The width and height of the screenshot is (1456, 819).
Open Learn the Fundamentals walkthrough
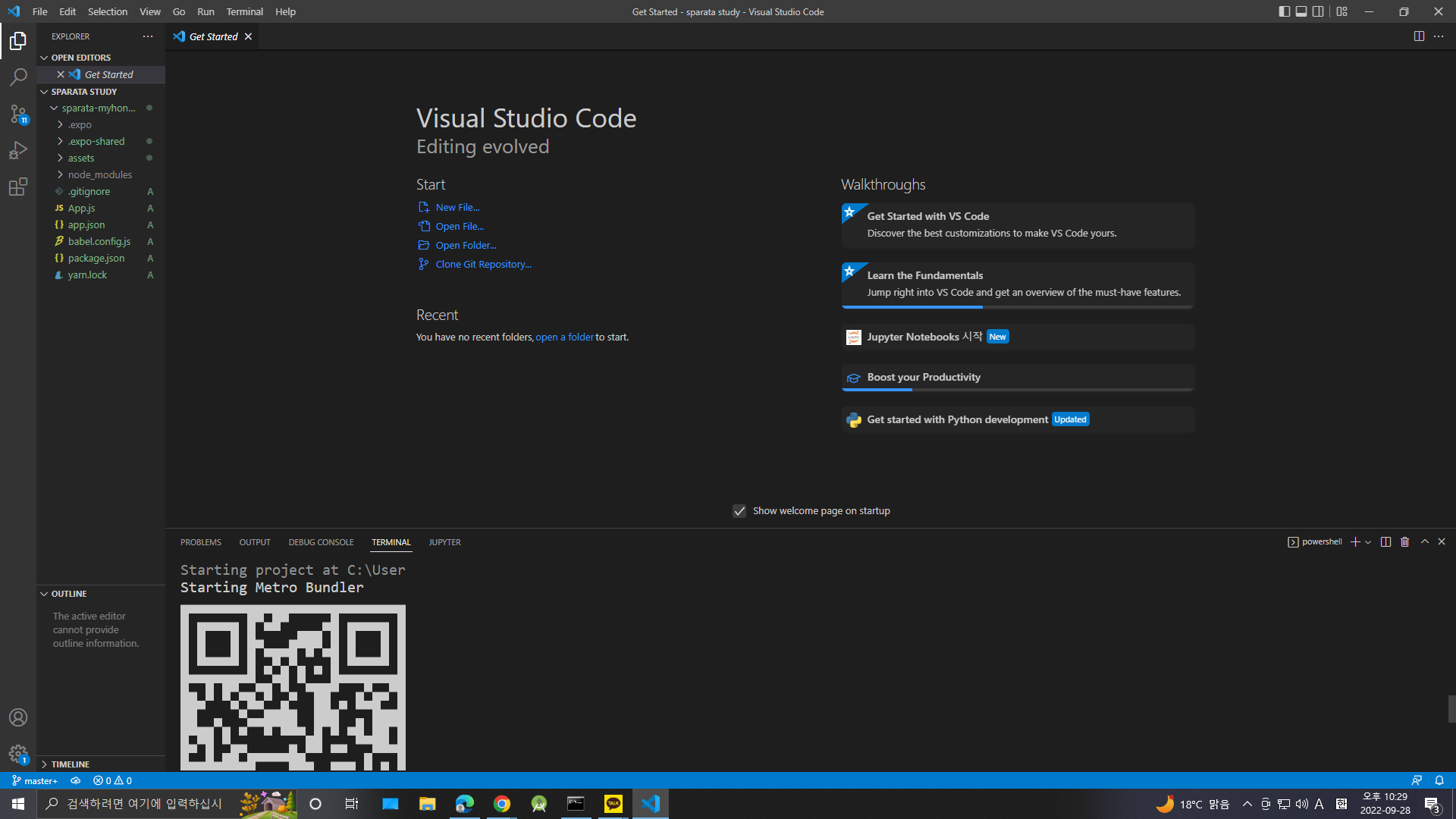pyautogui.click(x=1018, y=285)
